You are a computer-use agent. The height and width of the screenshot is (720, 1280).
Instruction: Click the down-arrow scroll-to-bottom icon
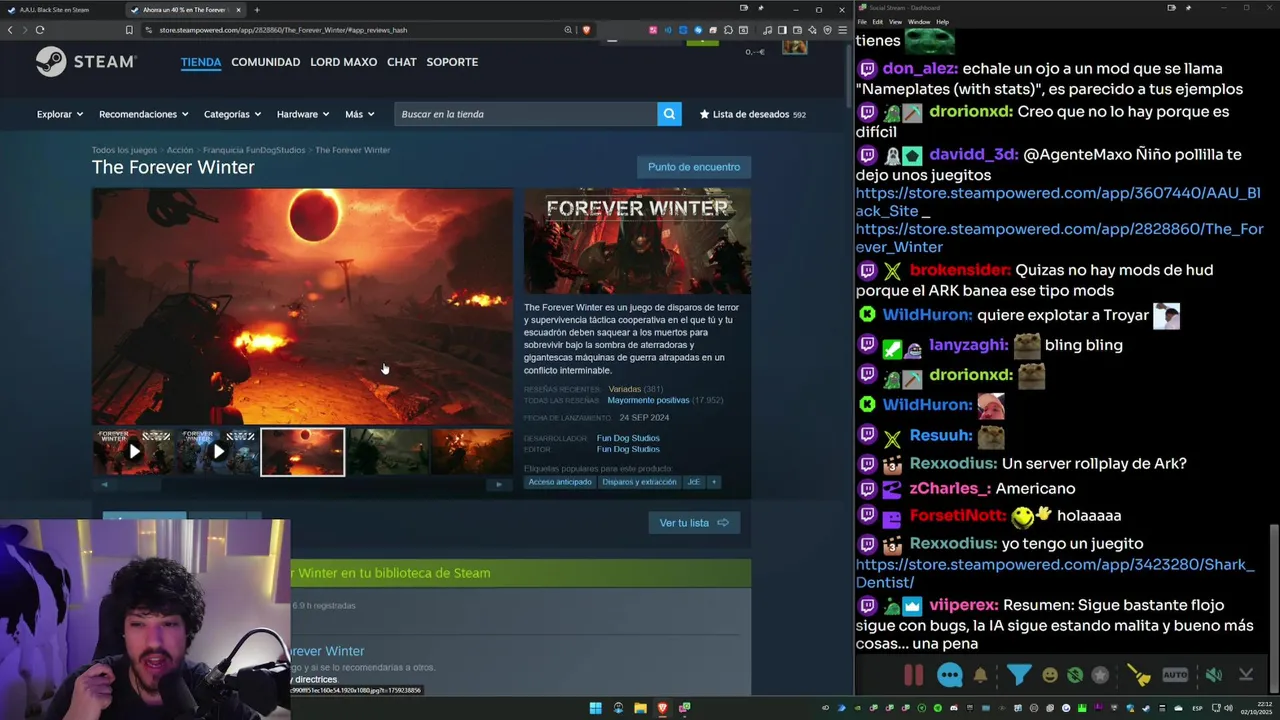point(1246,675)
